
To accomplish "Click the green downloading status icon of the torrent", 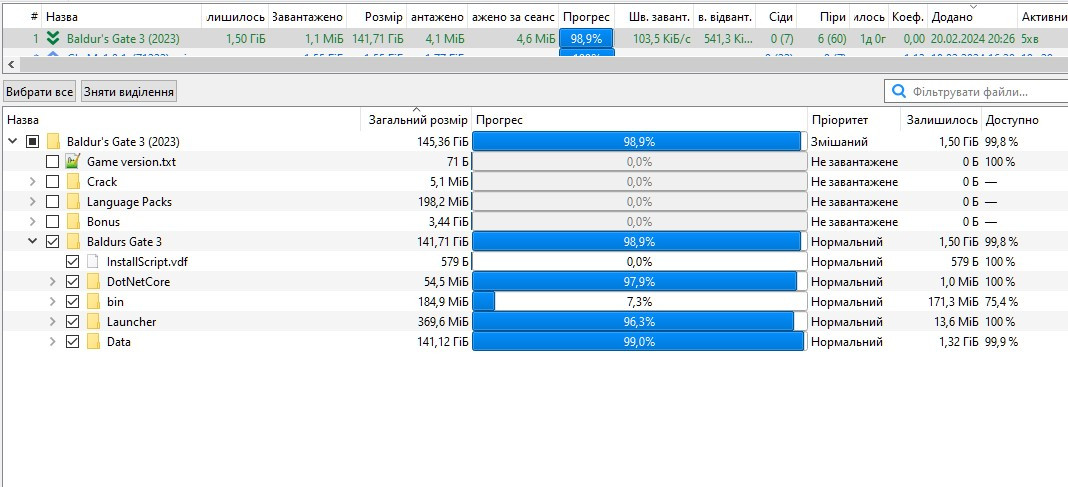I will [53, 38].
